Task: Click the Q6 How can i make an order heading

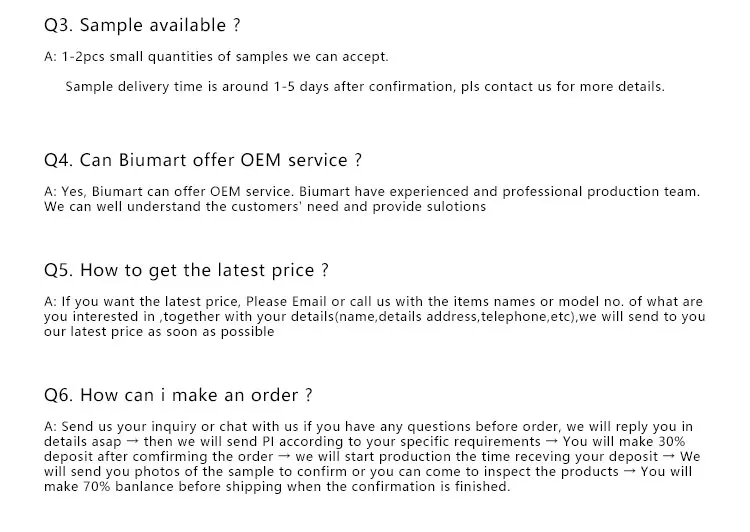Action: [178, 395]
